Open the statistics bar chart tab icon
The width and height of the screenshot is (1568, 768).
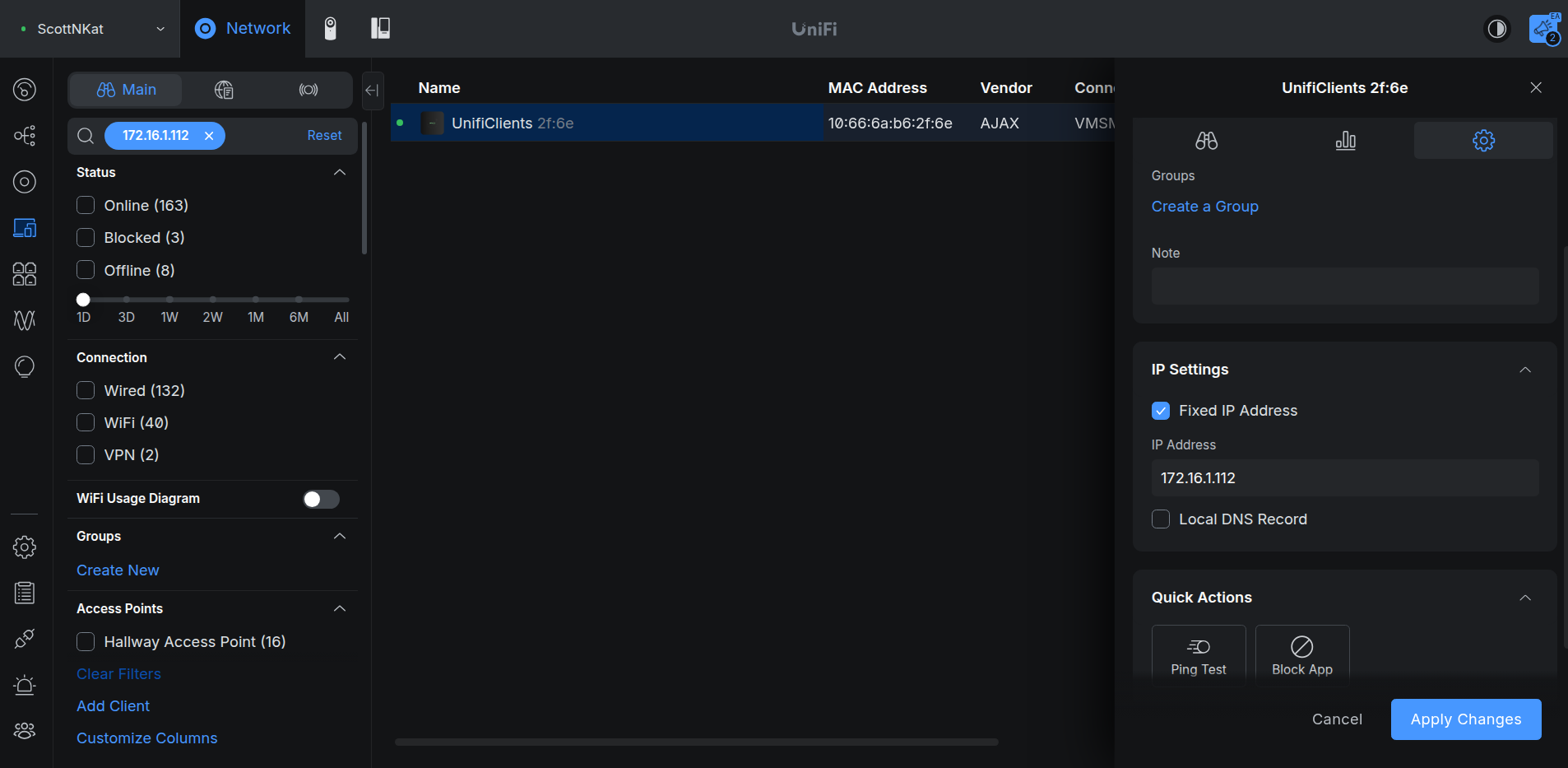(x=1345, y=141)
